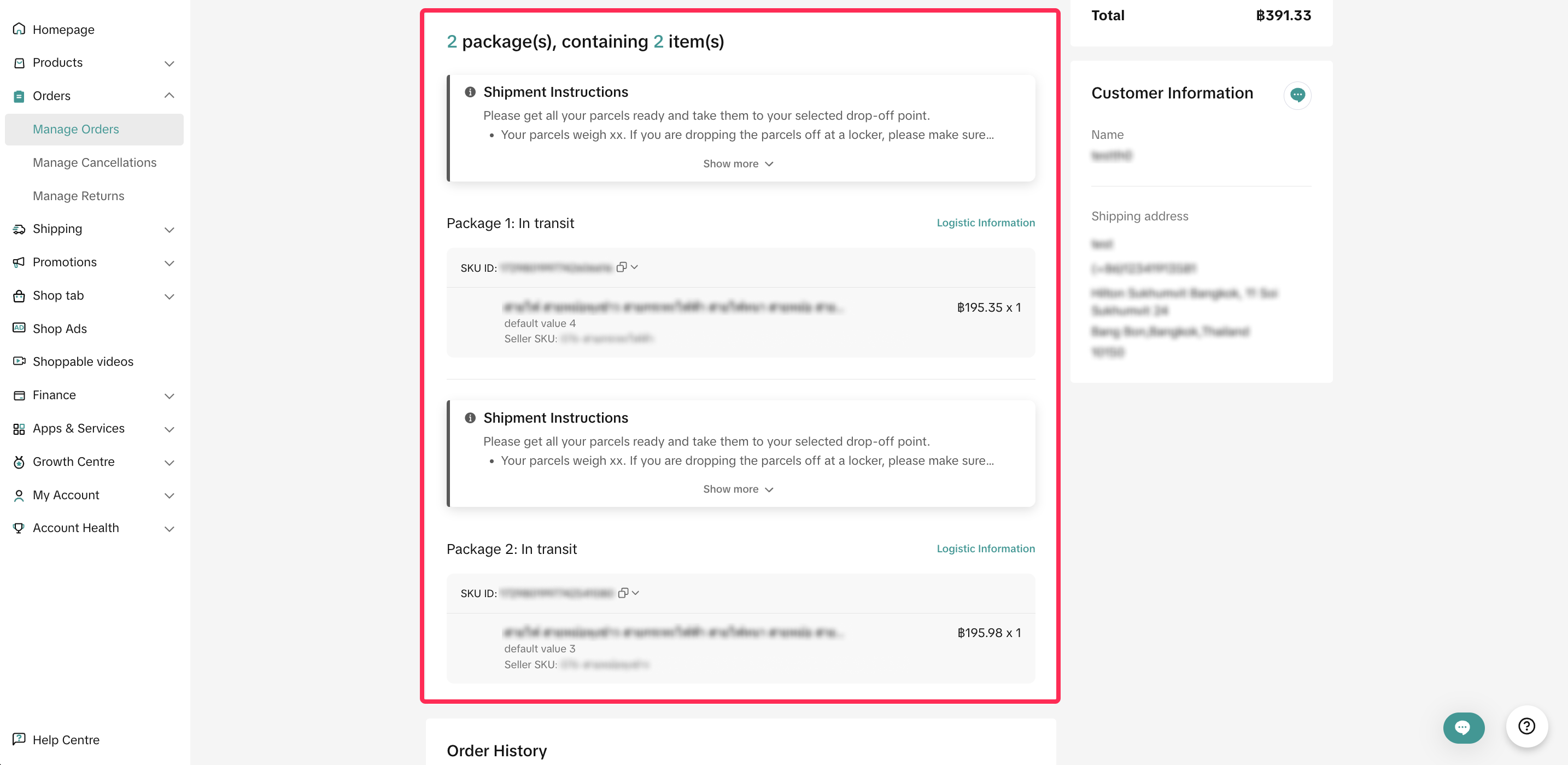Go to Manage Returns page
Viewport: 1568px width, 765px height.
pyautogui.click(x=79, y=196)
